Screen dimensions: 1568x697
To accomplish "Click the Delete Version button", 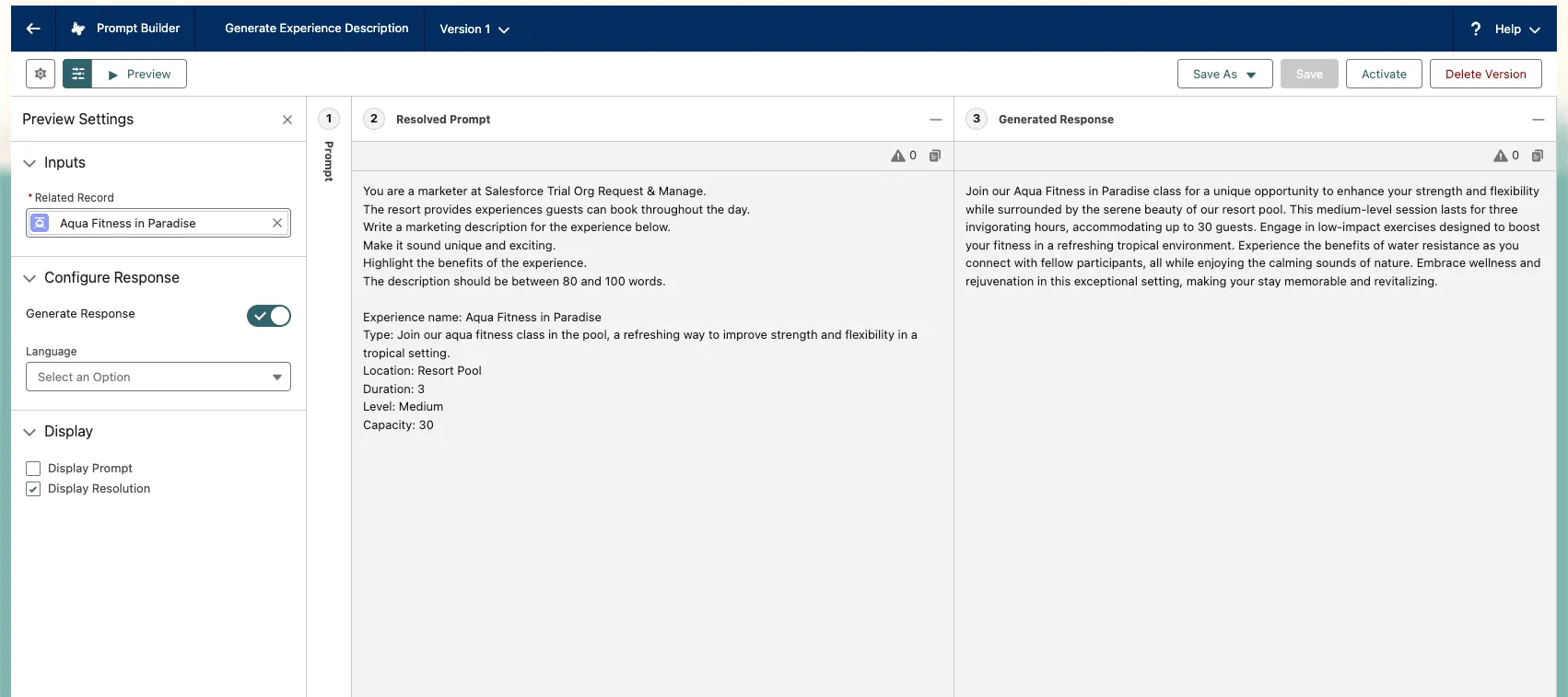I will click(x=1485, y=74).
